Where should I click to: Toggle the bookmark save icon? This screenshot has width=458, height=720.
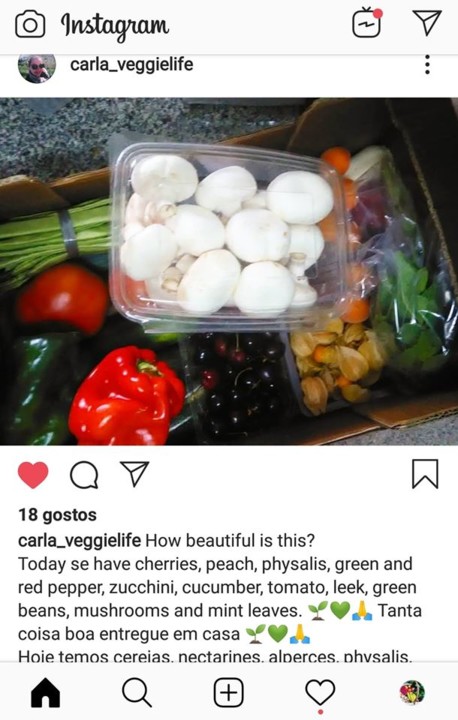425,474
